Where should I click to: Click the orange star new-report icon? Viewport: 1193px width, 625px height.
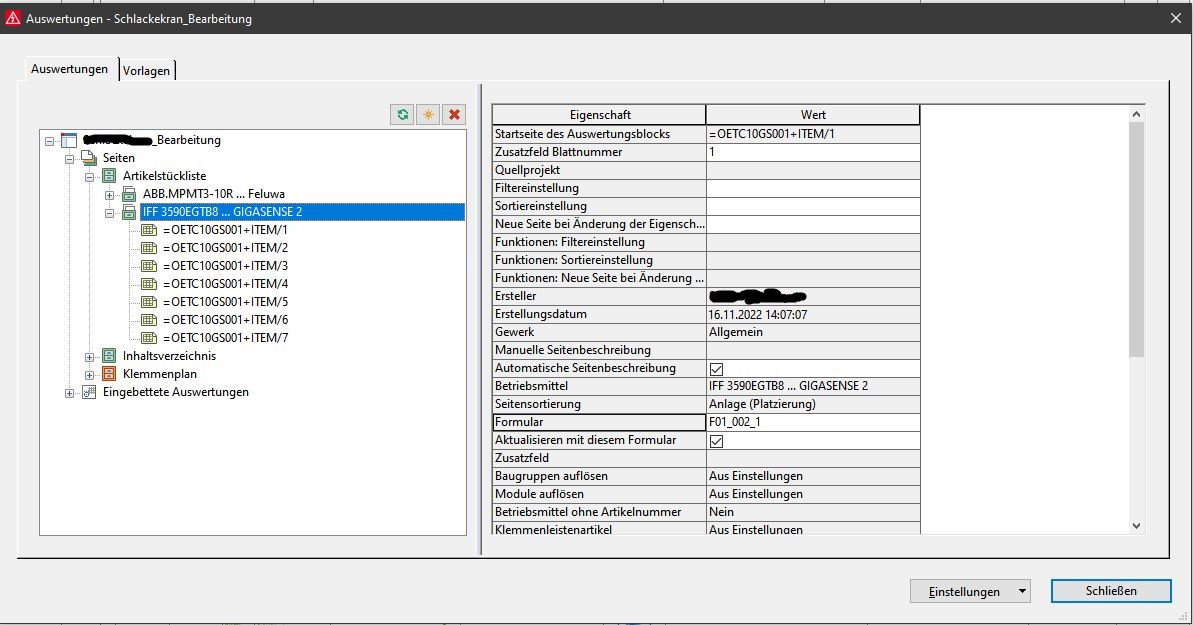(x=428, y=115)
